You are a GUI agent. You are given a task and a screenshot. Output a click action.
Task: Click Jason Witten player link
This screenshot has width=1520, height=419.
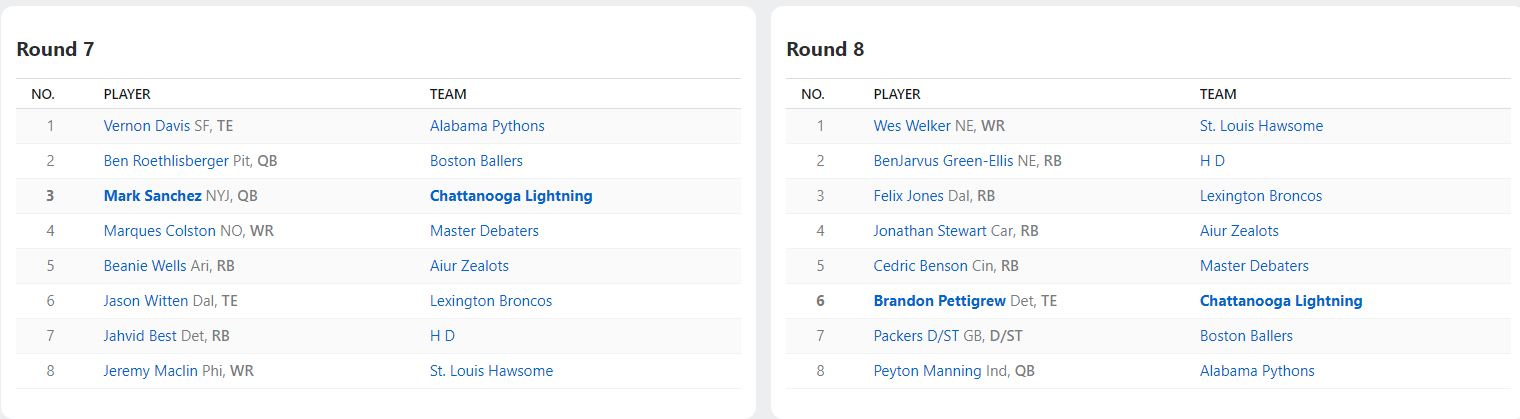click(x=146, y=301)
